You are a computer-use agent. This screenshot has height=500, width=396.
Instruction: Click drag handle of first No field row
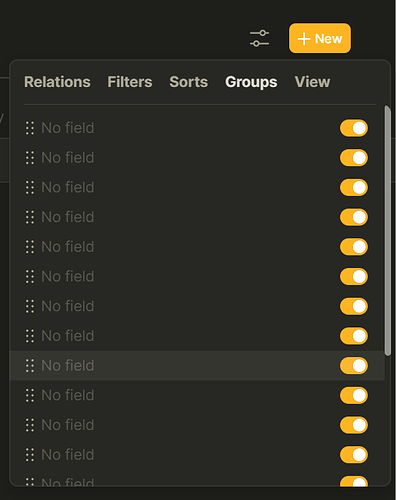(30, 128)
